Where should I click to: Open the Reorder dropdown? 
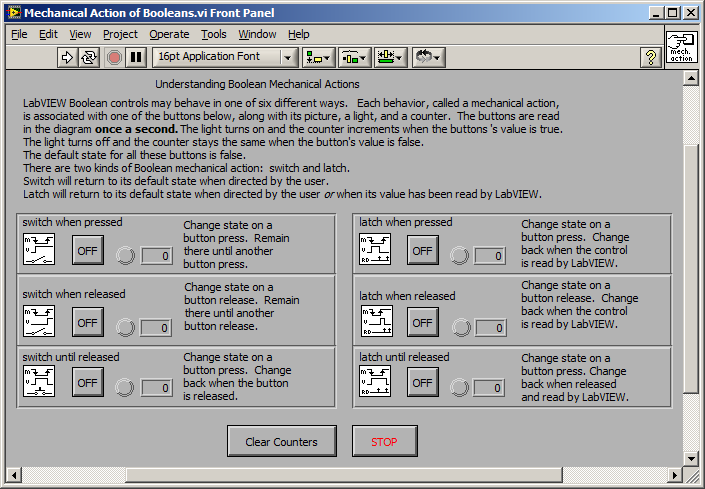[428, 58]
